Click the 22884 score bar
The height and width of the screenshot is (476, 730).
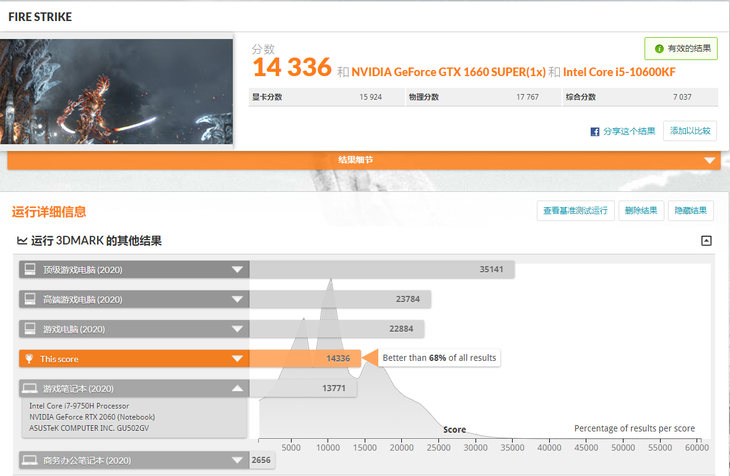tap(337, 329)
